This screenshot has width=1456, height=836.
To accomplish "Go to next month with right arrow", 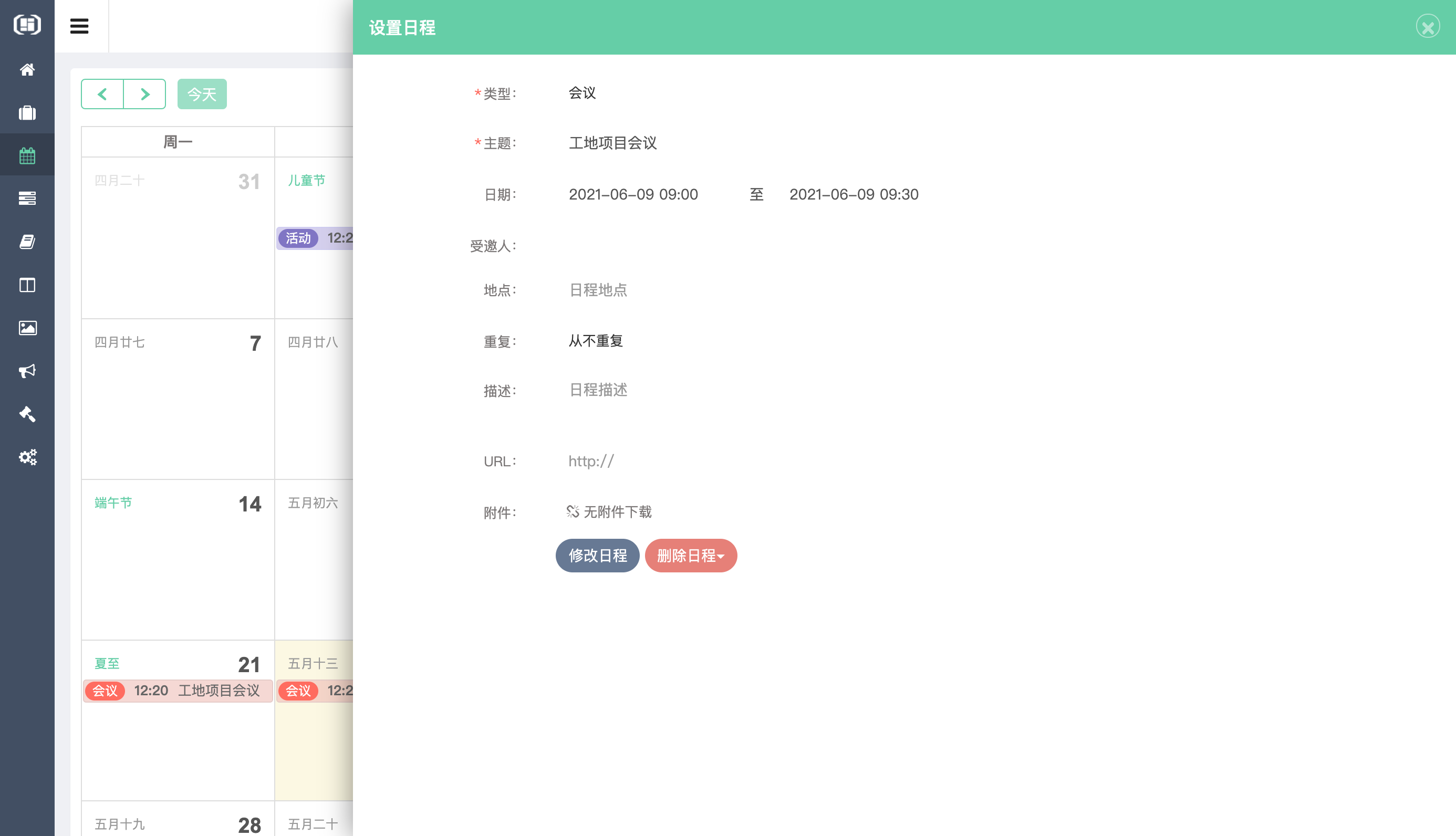I will coord(144,94).
